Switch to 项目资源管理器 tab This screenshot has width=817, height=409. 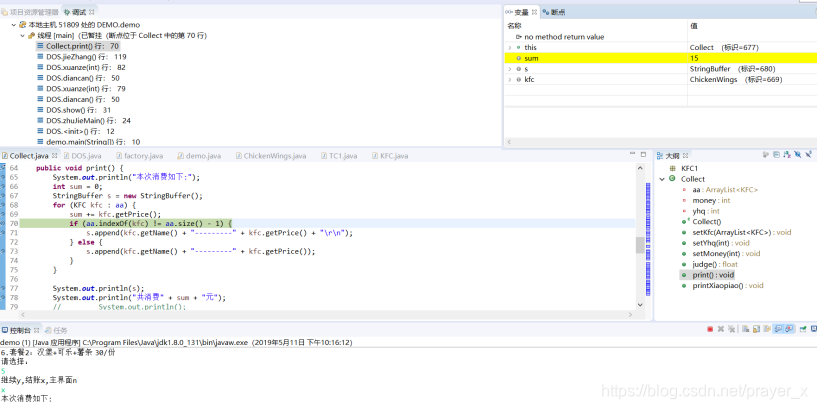(x=30, y=11)
